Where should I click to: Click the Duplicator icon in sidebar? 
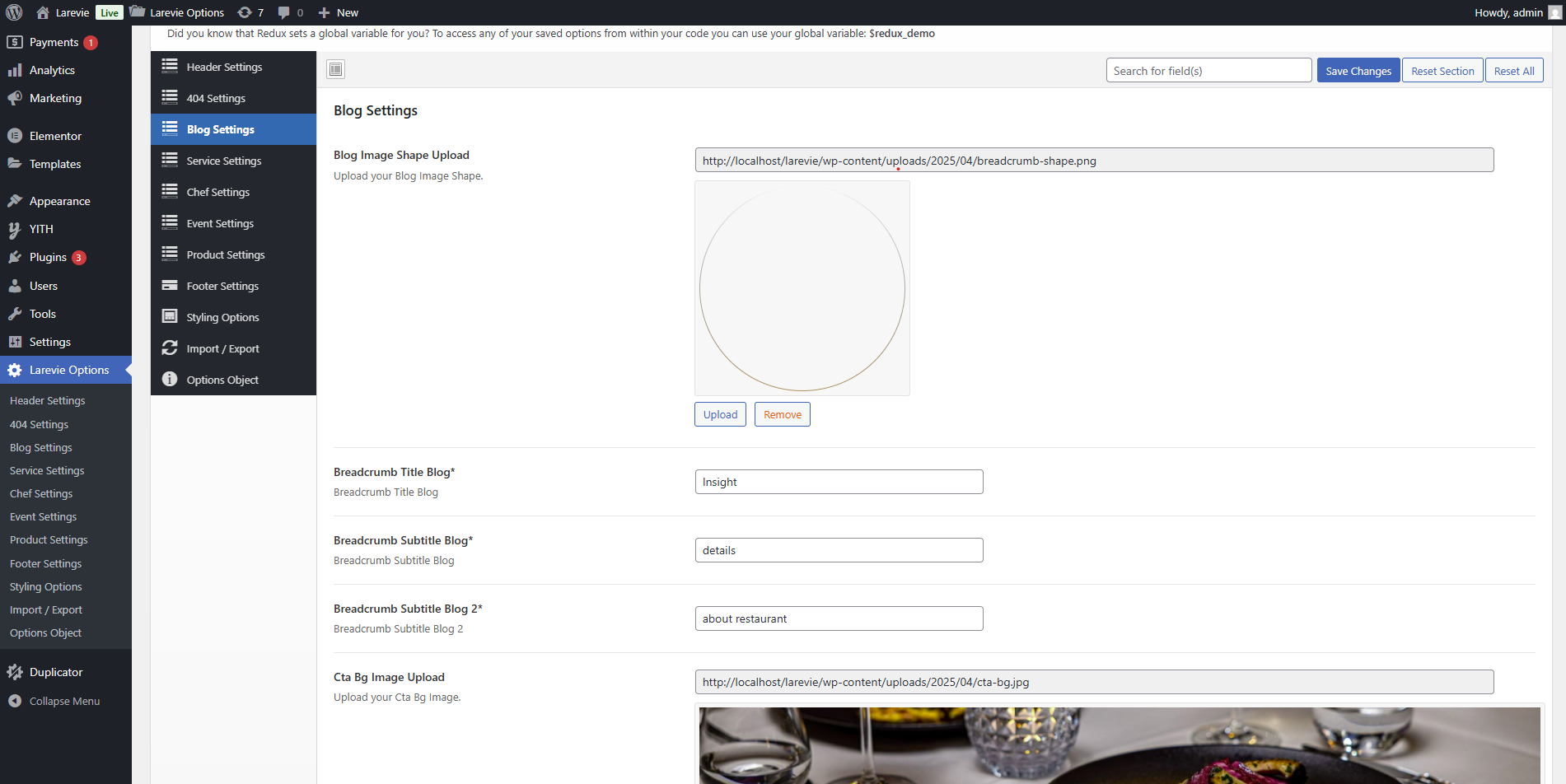[15, 672]
